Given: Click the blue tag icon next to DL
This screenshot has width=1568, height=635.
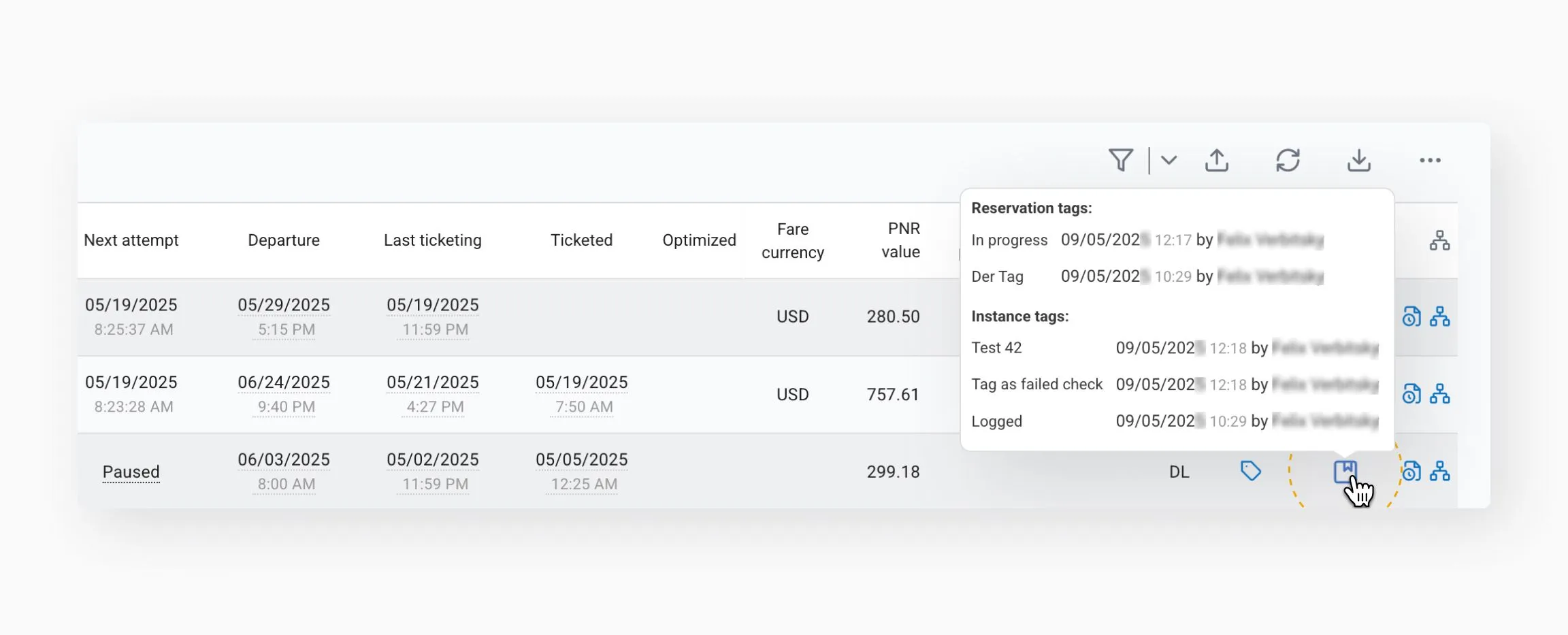Looking at the screenshot, I should point(1250,471).
